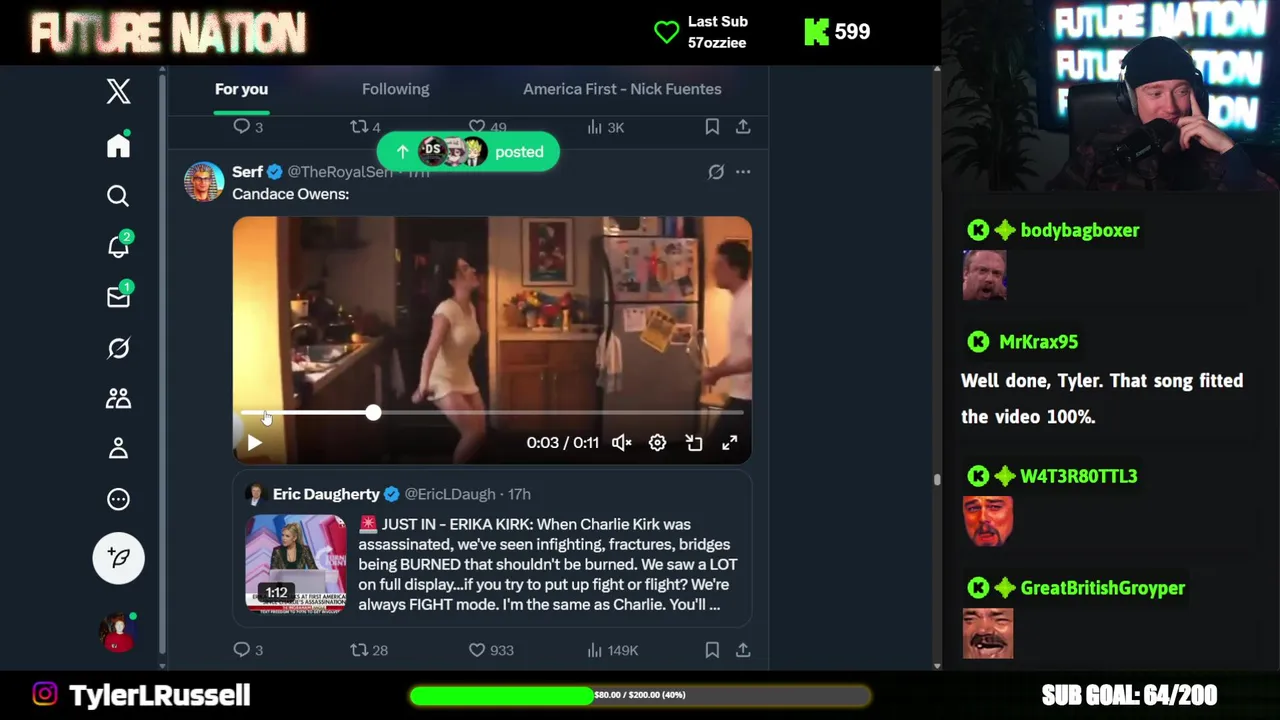Open quoted post 1:12 video thumbnail
This screenshot has height=720, width=1280.
pyautogui.click(x=296, y=563)
